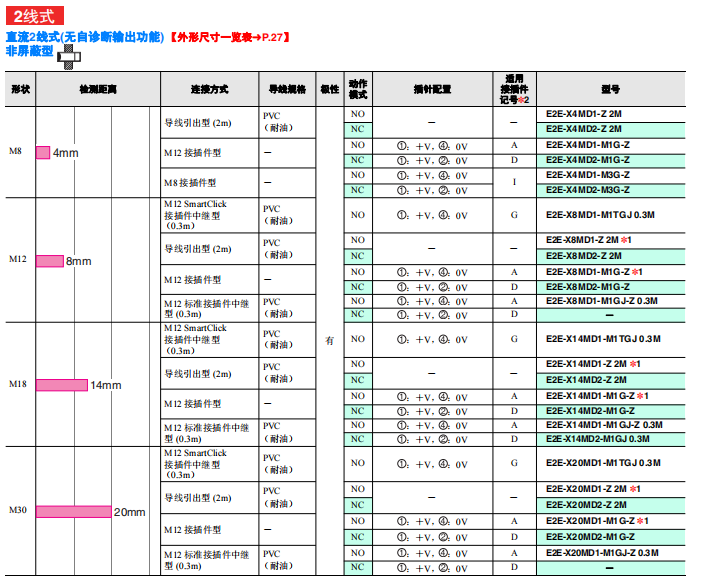701x580 pixels.
Task: Open model E2E-X4MD1-Z 2M
Action: 584,114
